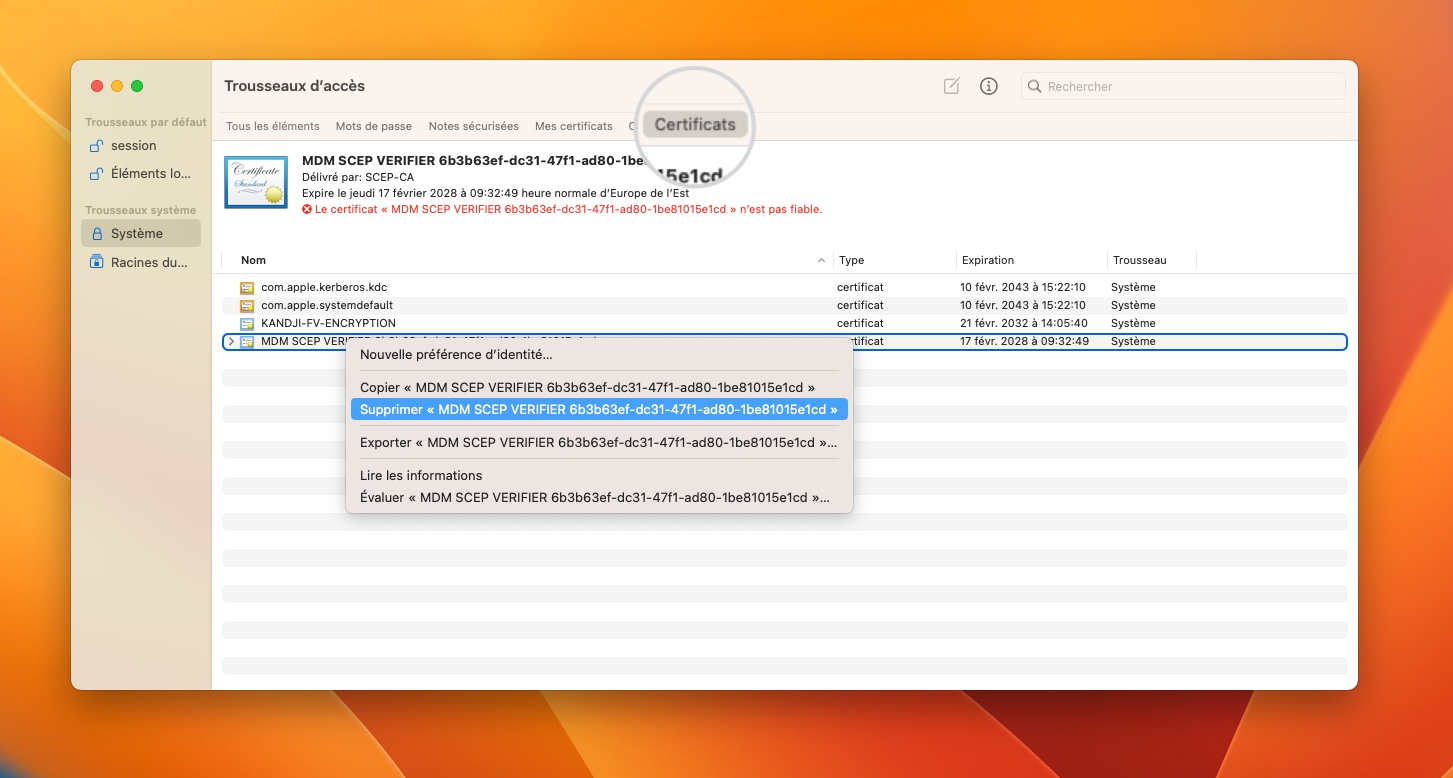Click the MDM SCEP VERIFIER row icon
Viewport: 1453px width, 778px height.
pos(247,342)
